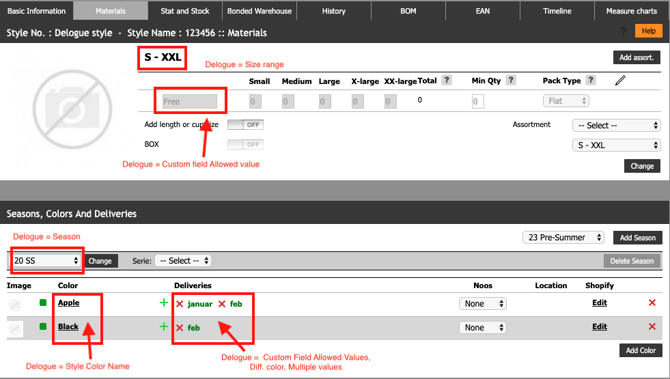Open the EAN tab
The height and width of the screenshot is (379, 670).
[x=482, y=11]
